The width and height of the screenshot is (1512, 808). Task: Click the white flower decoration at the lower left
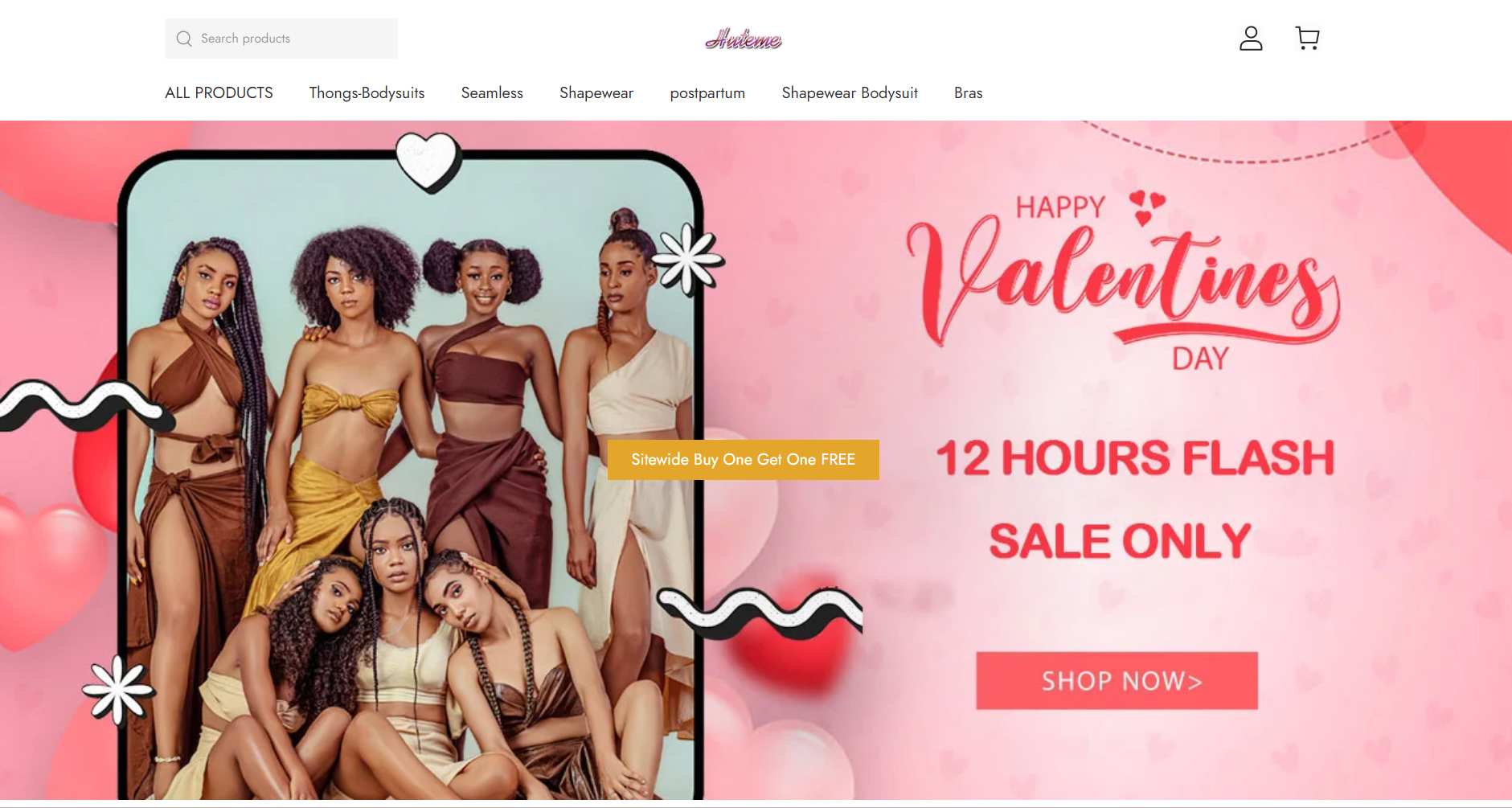[x=118, y=690]
